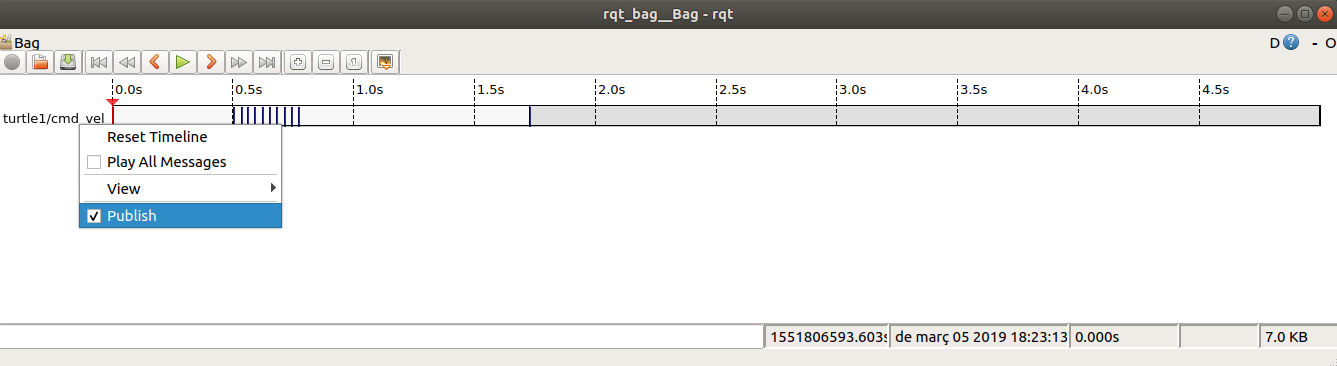This screenshot has height=366, width=1337.
Task: Click the turtle1/cmd_vel topic label
Action: [54, 117]
